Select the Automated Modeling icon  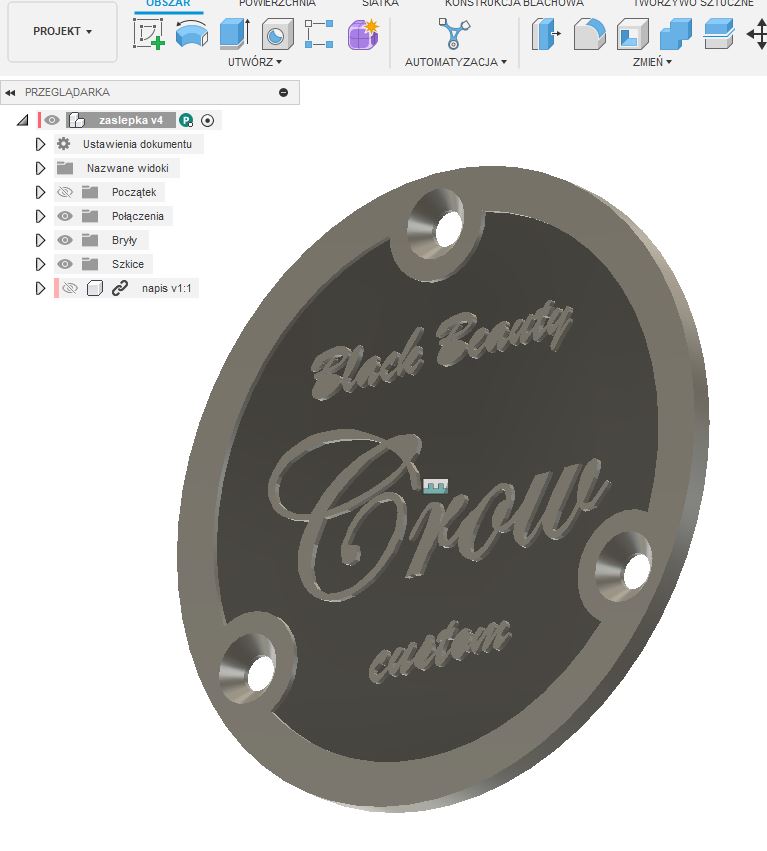tap(454, 33)
